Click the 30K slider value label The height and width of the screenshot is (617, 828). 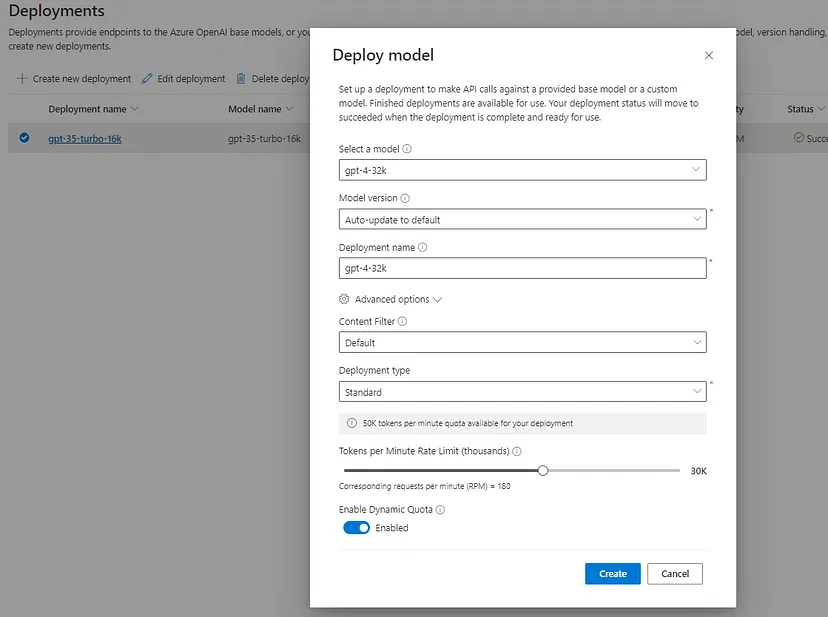tap(698, 471)
